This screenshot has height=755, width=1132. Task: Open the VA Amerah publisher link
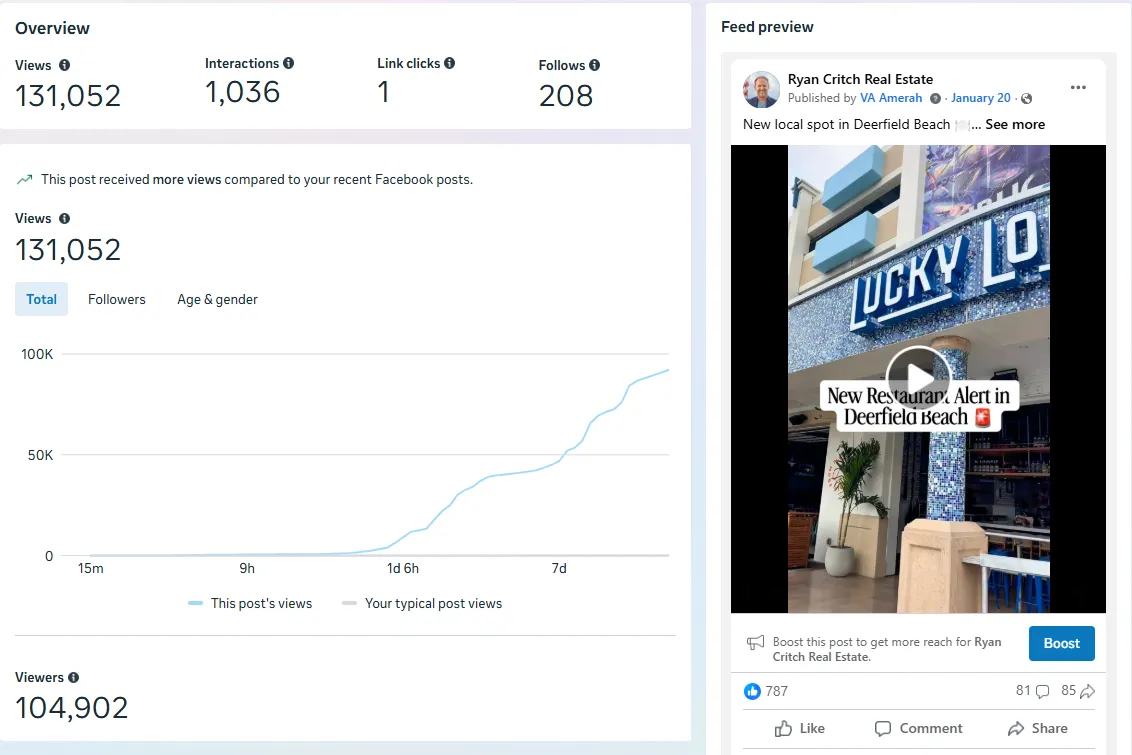[891, 98]
